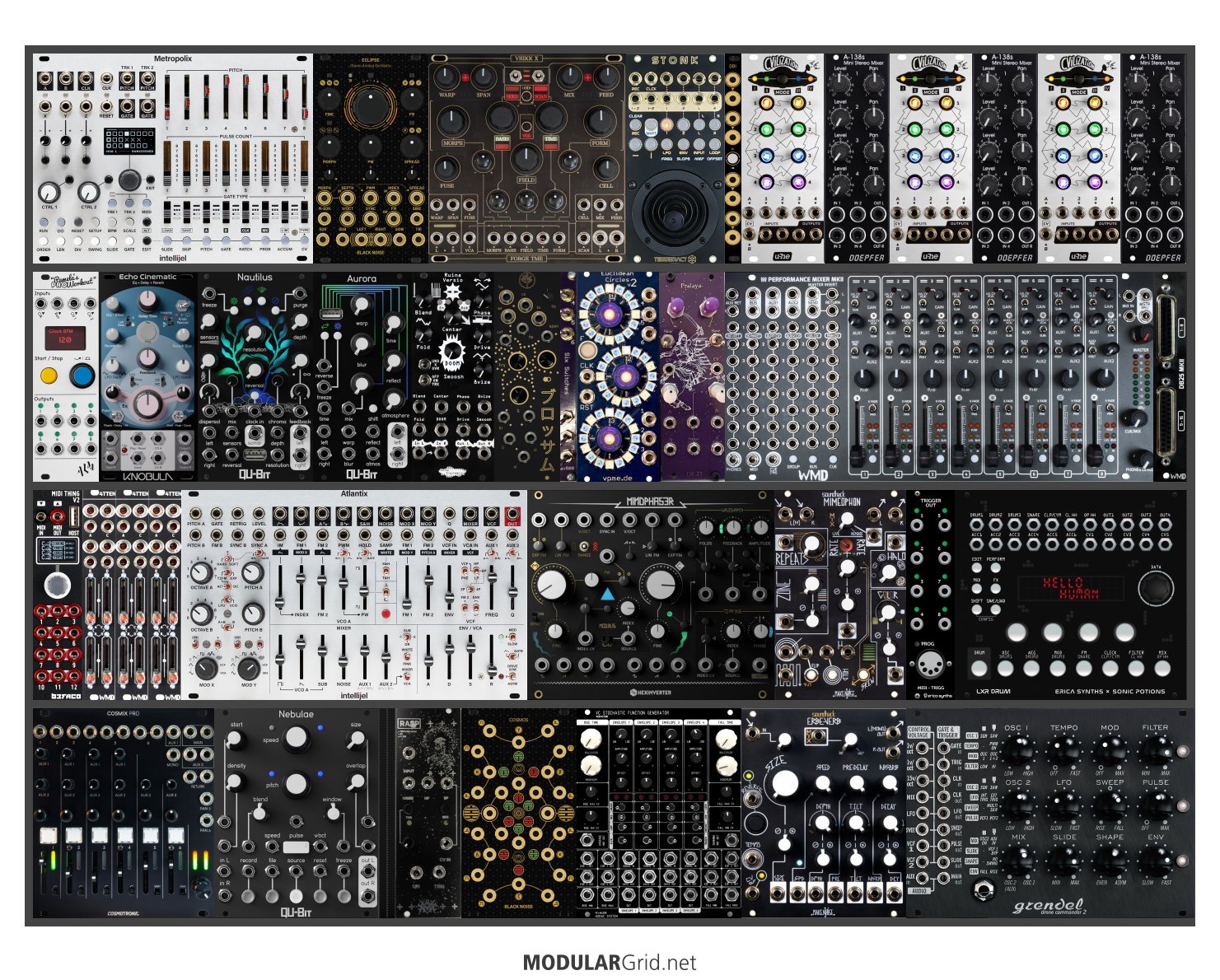Click the DECAY knob on Erbe-Verb
The height and width of the screenshot is (980, 1220).
[890, 821]
